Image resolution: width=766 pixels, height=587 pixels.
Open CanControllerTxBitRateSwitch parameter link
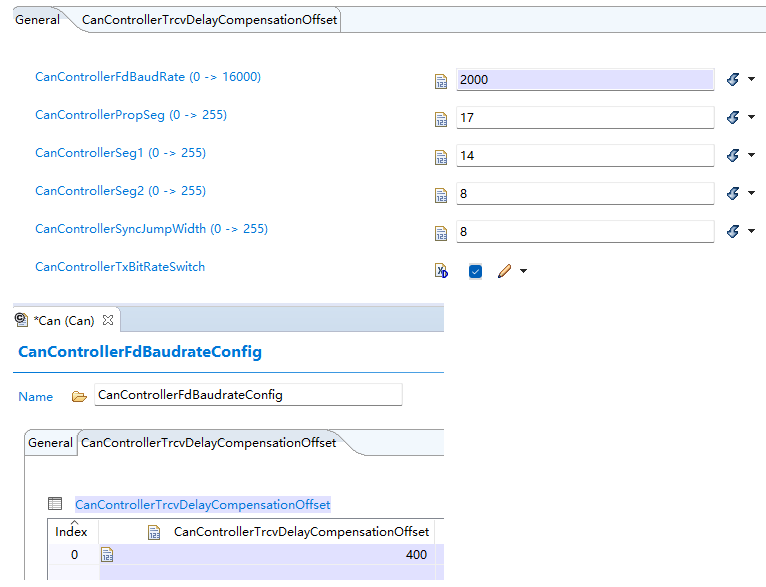(120, 267)
